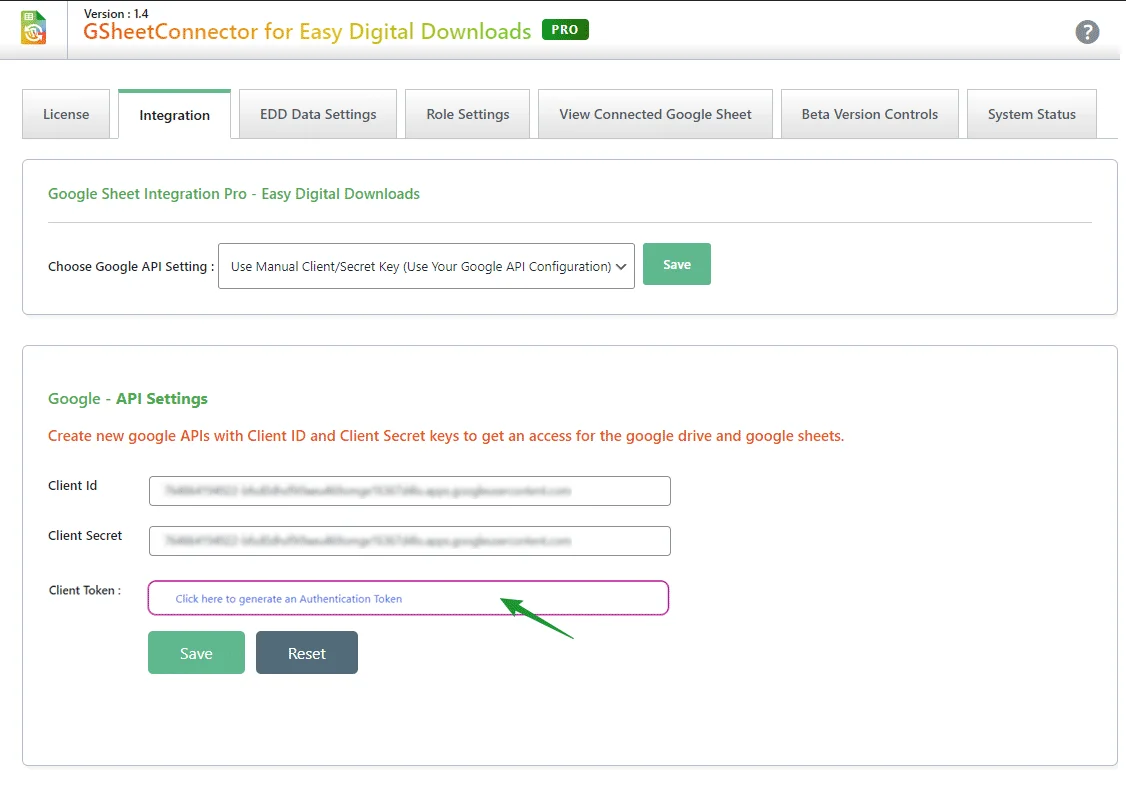Screen dimensions: 1126x793
Task: Open the EDD Data Settings tab
Action: 318,115
